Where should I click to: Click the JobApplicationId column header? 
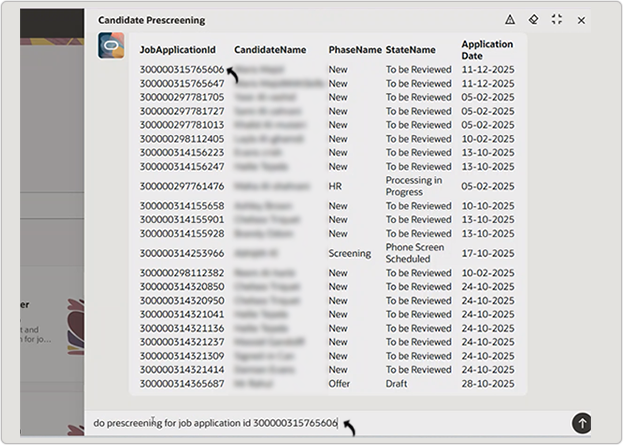click(x=177, y=49)
